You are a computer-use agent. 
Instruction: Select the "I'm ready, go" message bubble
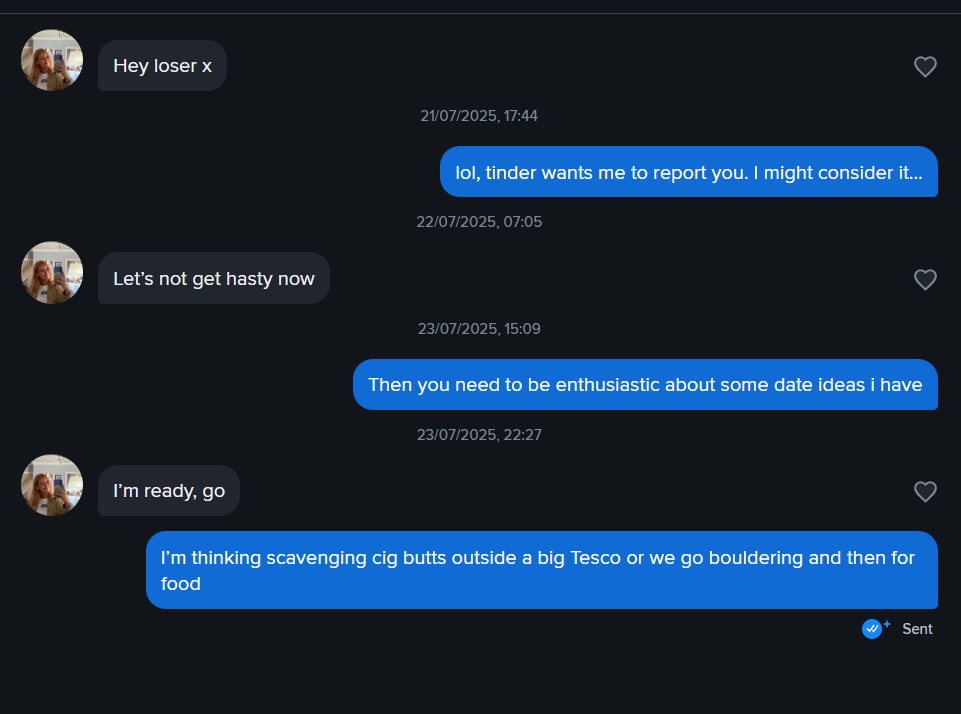[169, 490]
